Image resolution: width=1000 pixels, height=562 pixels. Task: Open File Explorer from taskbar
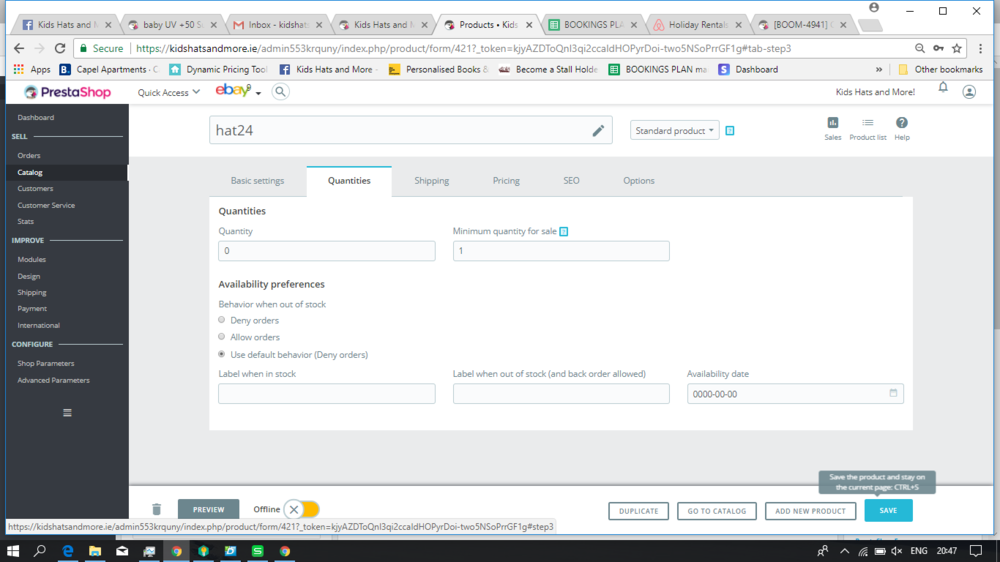tap(95, 551)
